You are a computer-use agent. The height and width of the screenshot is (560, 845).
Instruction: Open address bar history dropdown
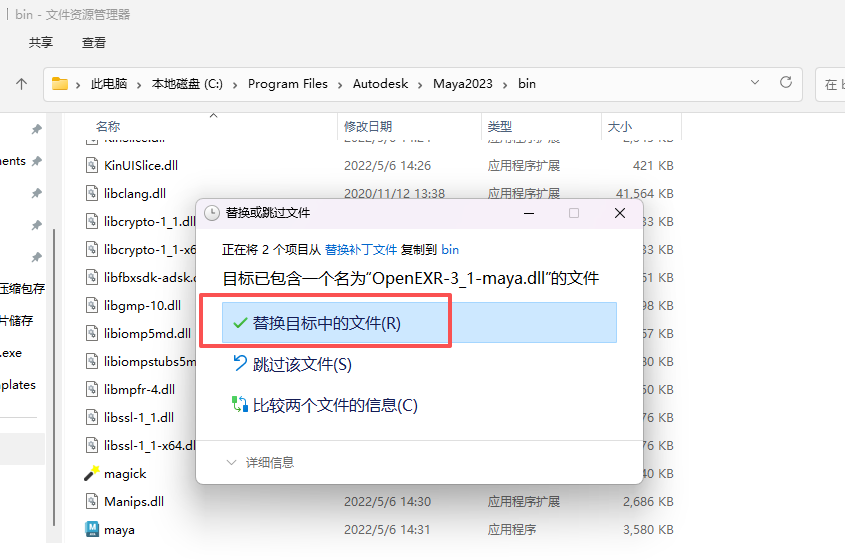point(755,82)
